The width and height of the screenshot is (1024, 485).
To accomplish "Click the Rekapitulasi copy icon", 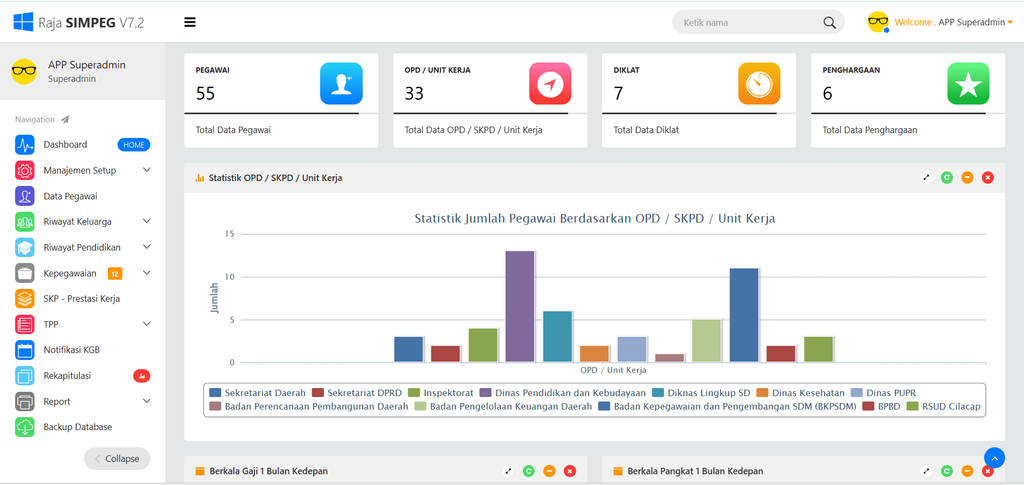I will tap(25, 376).
